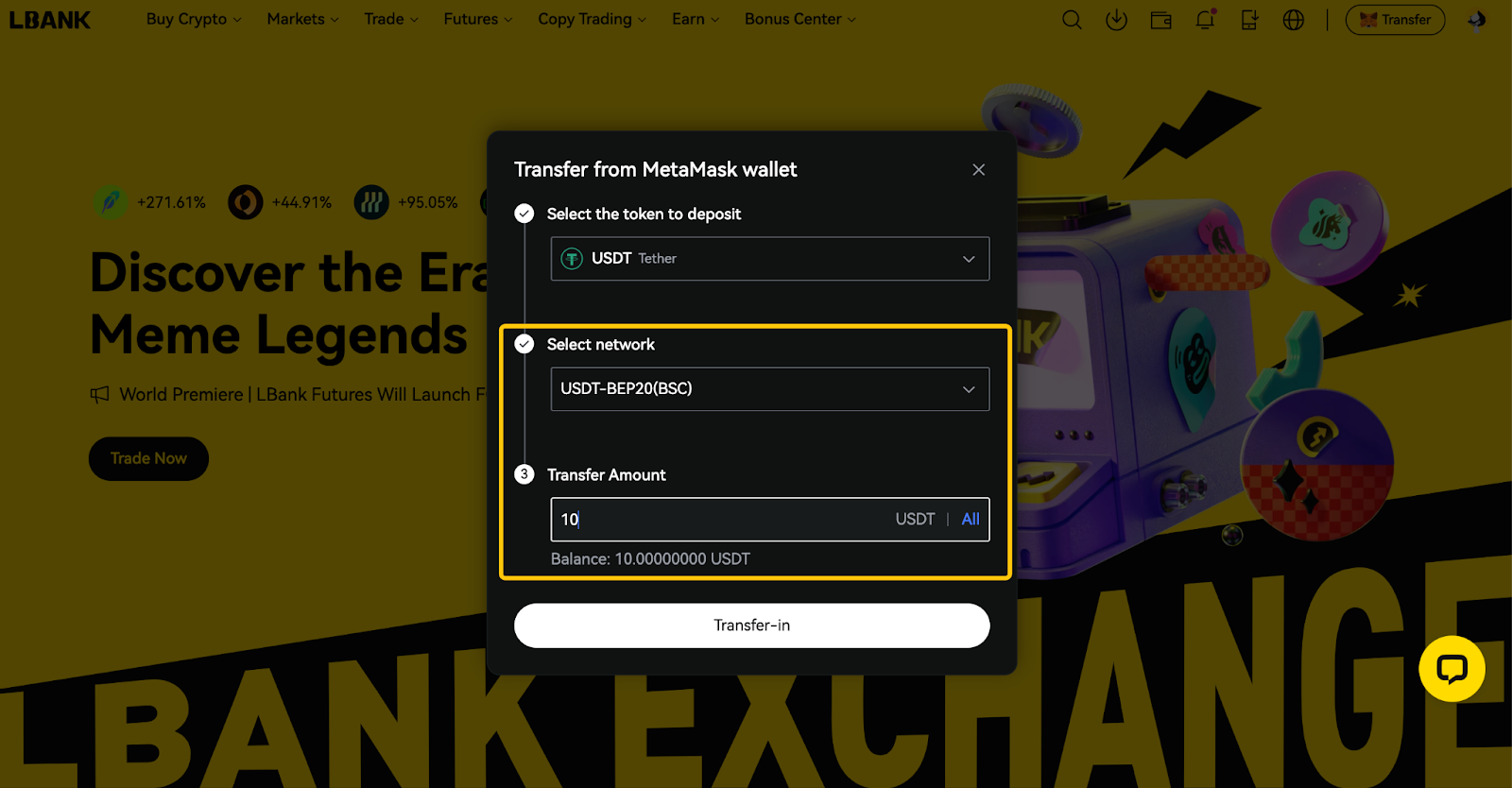
Task: Open the search magnifier icon
Action: pyautogui.click(x=1072, y=20)
